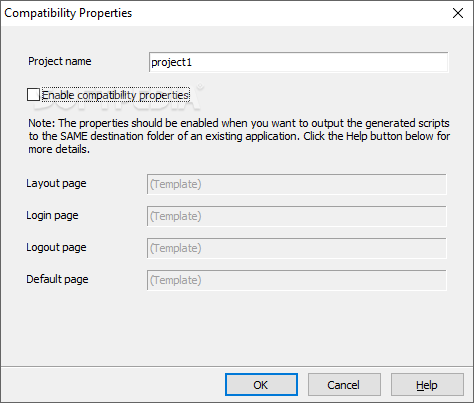Open documentation via the Help button
Image resolution: width=474 pixels, height=403 pixels.
(x=427, y=385)
